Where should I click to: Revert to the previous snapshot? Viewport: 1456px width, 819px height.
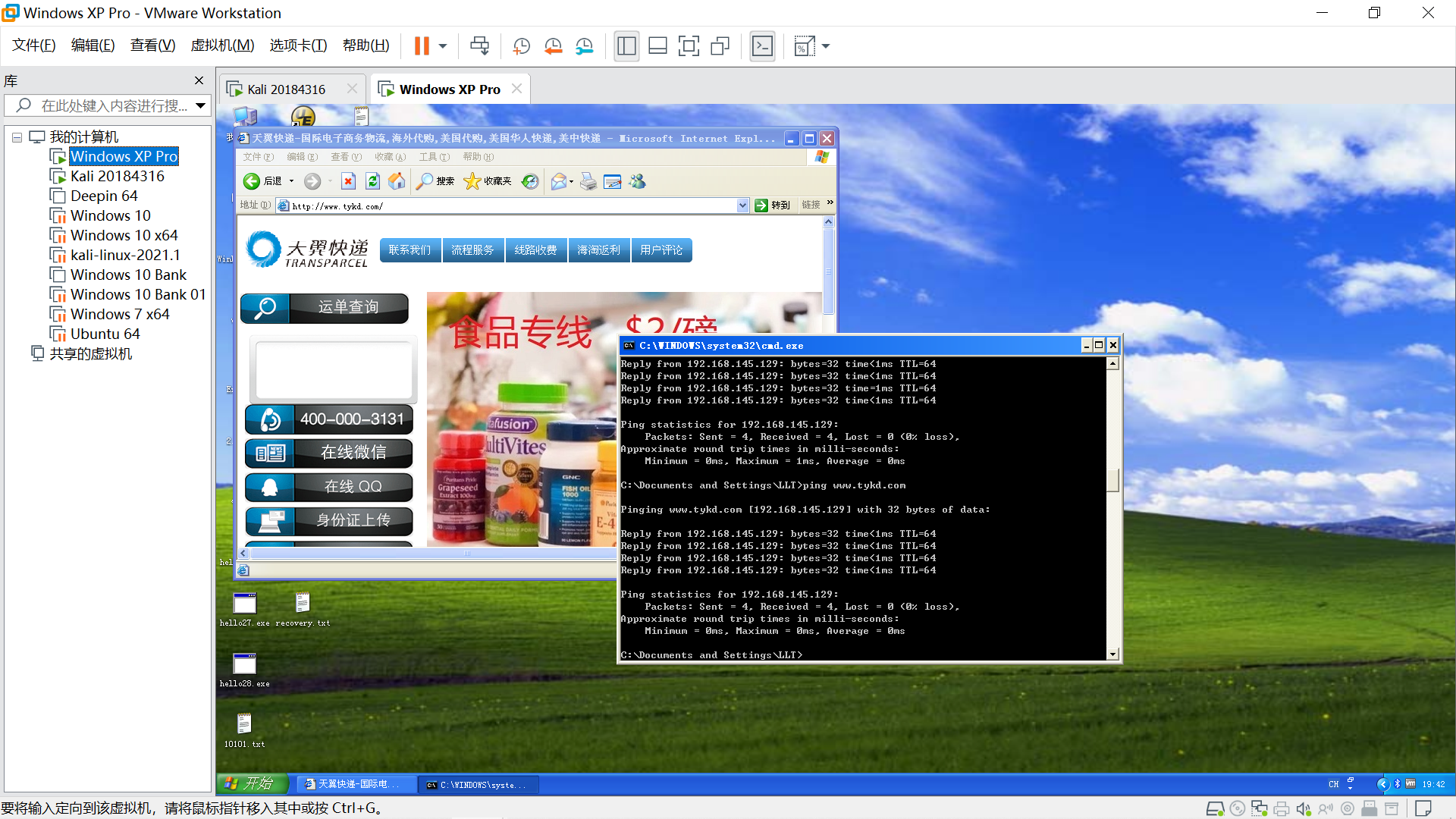[x=553, y=46]
